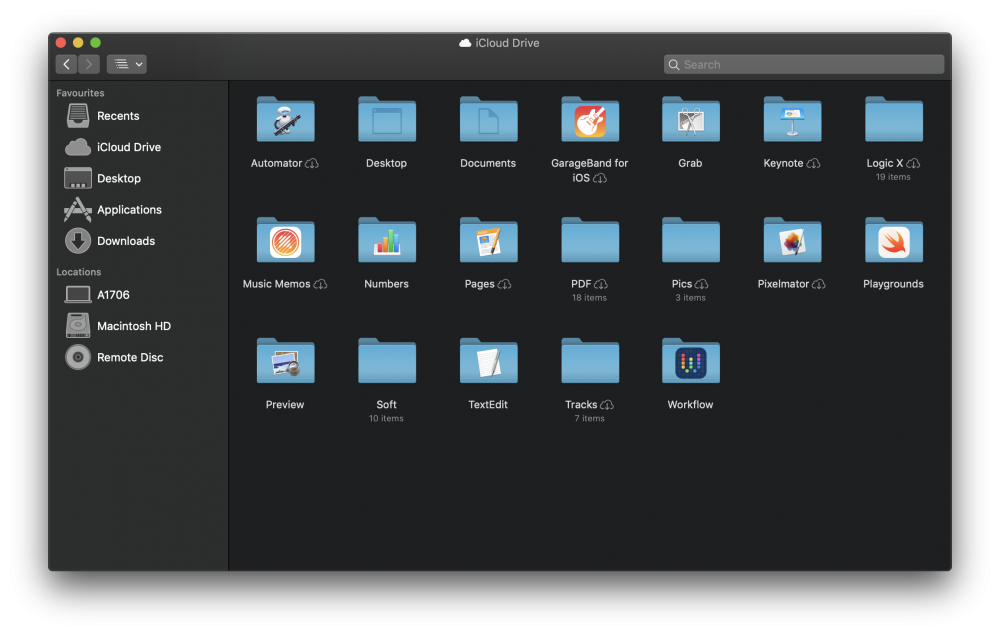
Task: Open the PDF folder
Action: pyautogui.click(x=589, y=240)
